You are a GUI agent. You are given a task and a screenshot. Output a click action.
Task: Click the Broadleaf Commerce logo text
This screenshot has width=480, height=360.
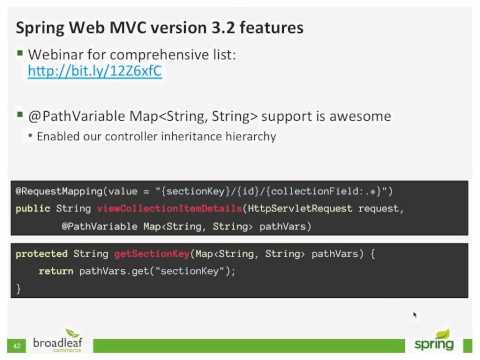pyautogui.click(x=57, y=343)
